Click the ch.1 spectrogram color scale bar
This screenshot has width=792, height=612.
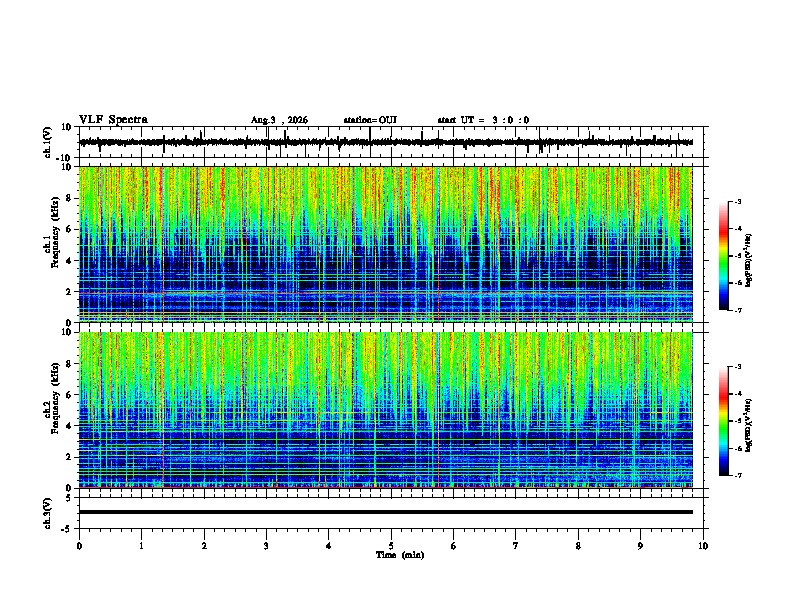[723, 256]
